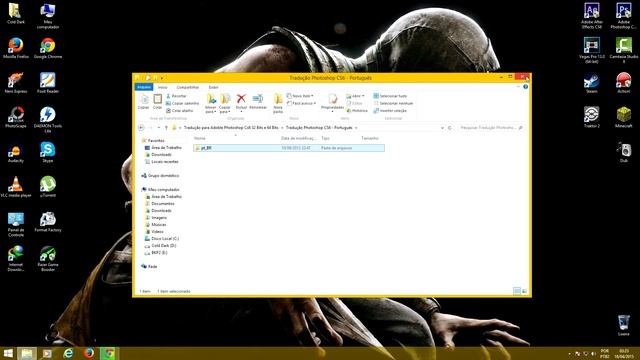Click the Nova pasta icon
This screenshot has height=360, width=640.
(278, 103)
